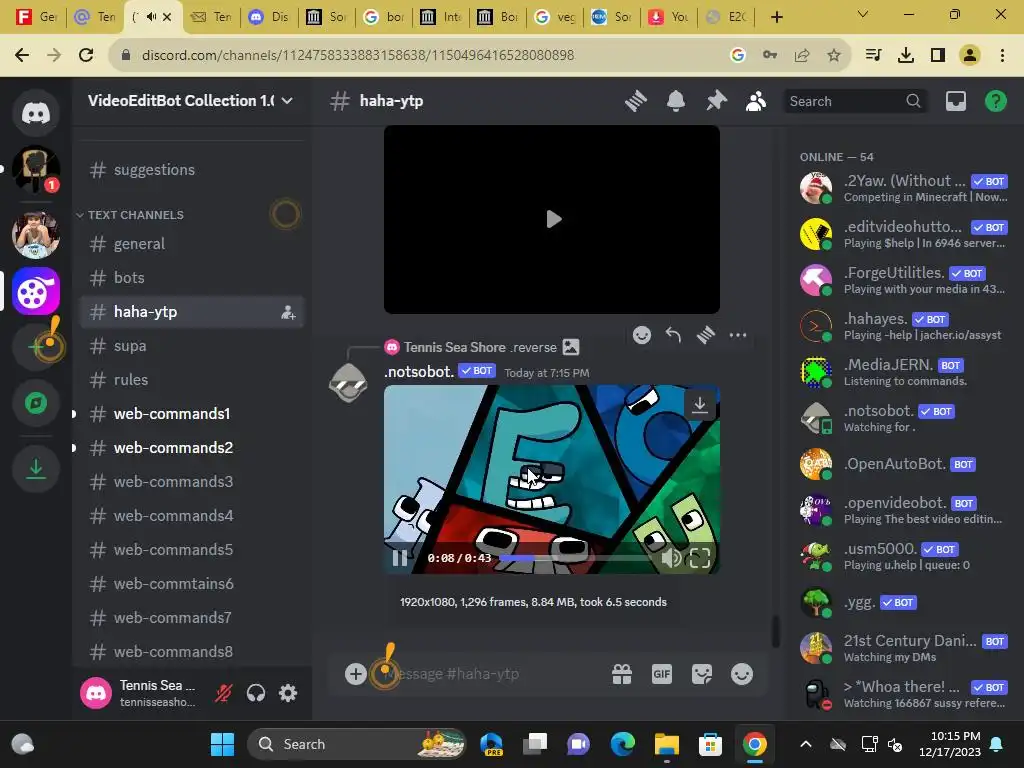Open Chrome downloads icon

(906, 55)
